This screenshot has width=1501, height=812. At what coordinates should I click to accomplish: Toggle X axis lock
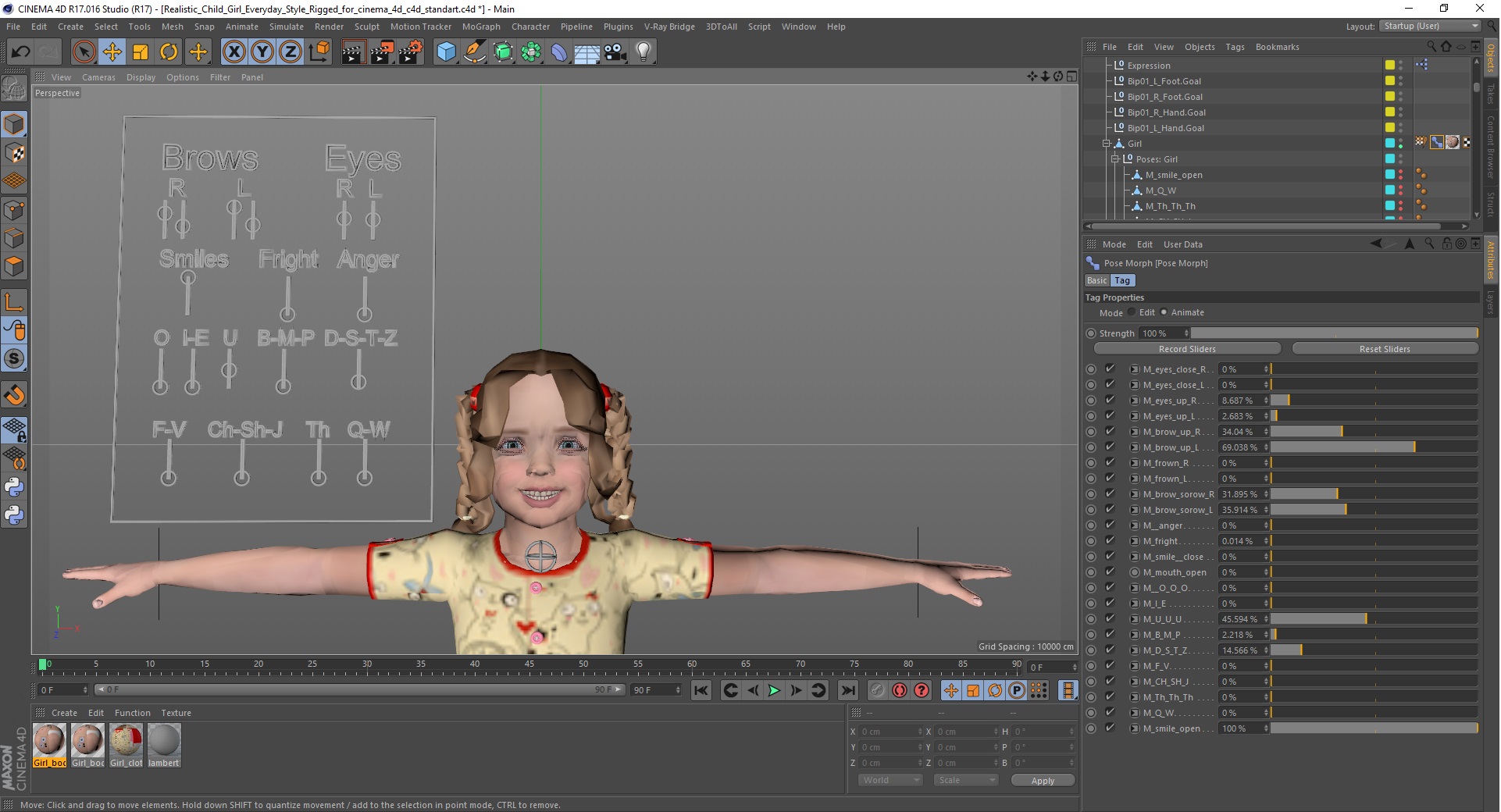(234, 52)
